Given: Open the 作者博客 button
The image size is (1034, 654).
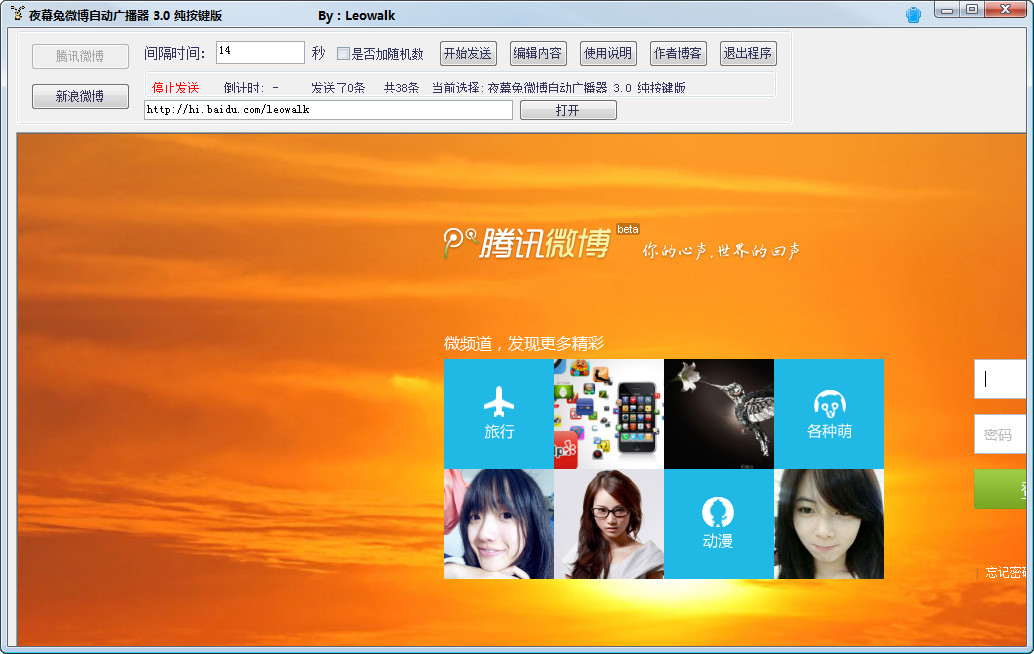Looking at the screenshot, I should pyautogui.click(x=678, y=53).
